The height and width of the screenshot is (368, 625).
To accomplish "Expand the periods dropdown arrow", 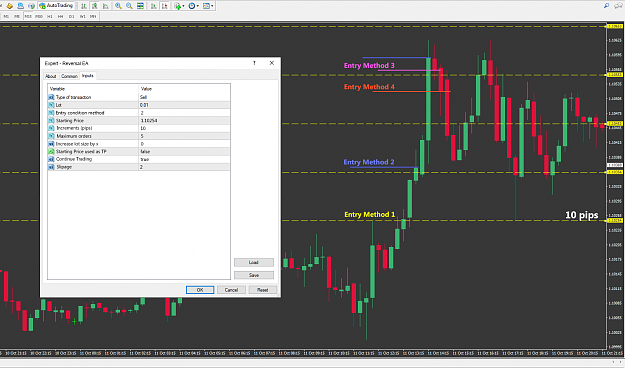I will tap(198, 6).
